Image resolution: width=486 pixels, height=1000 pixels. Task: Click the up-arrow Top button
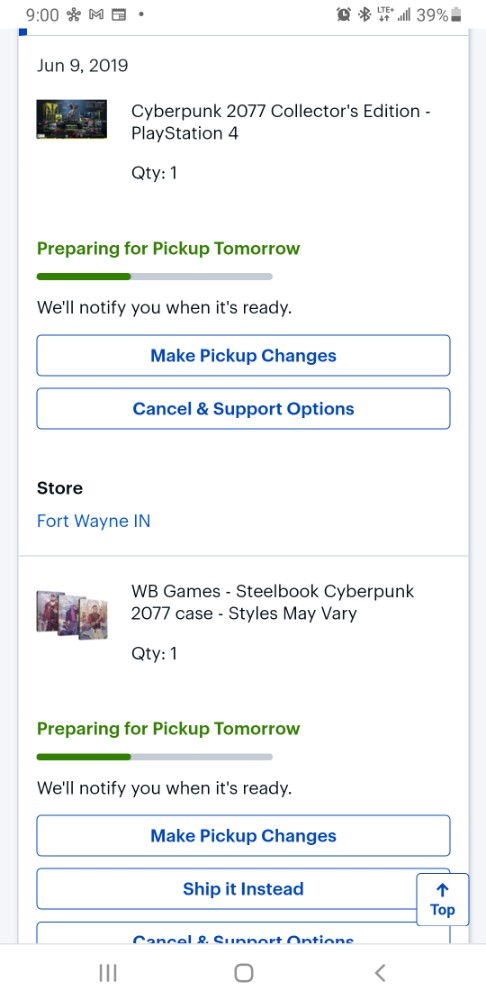(442, 899)
